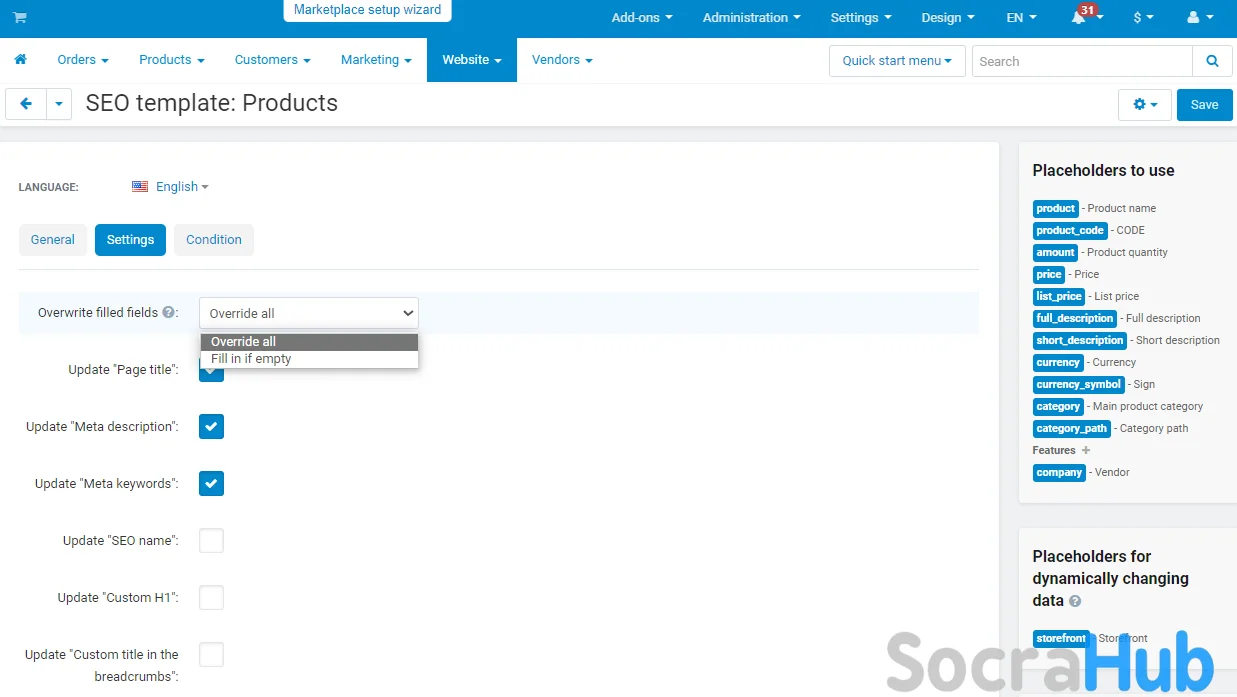The height and width of the screenshot is (697, 1237).
Task: Click into the Search input field
Action: point(1081,61)
